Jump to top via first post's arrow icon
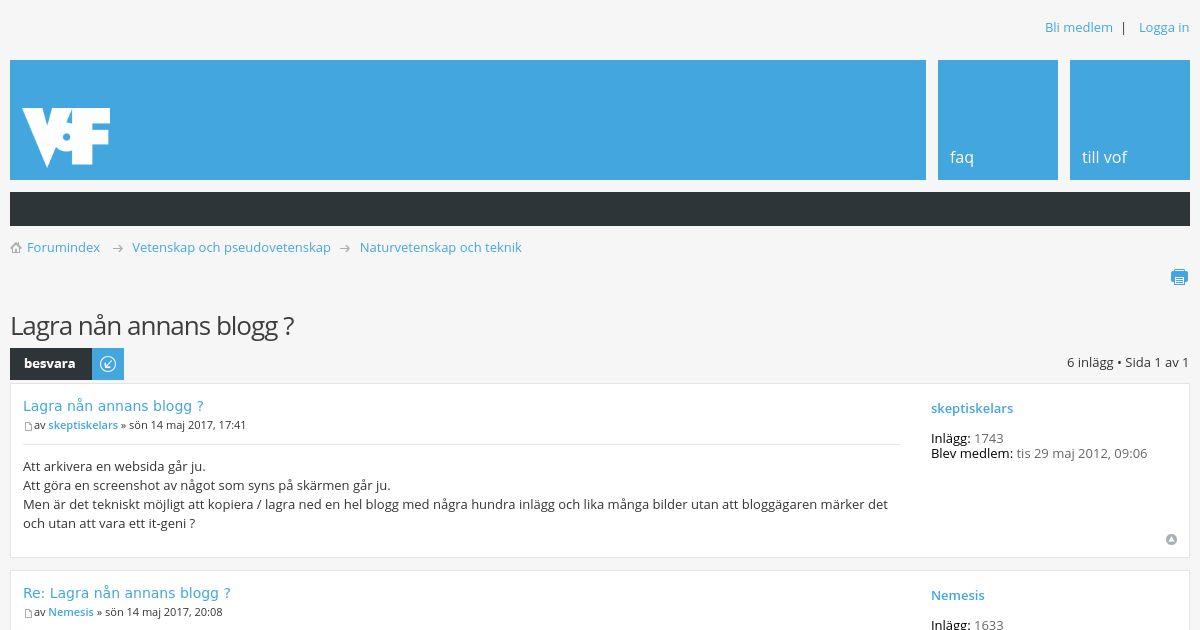 1171,540
